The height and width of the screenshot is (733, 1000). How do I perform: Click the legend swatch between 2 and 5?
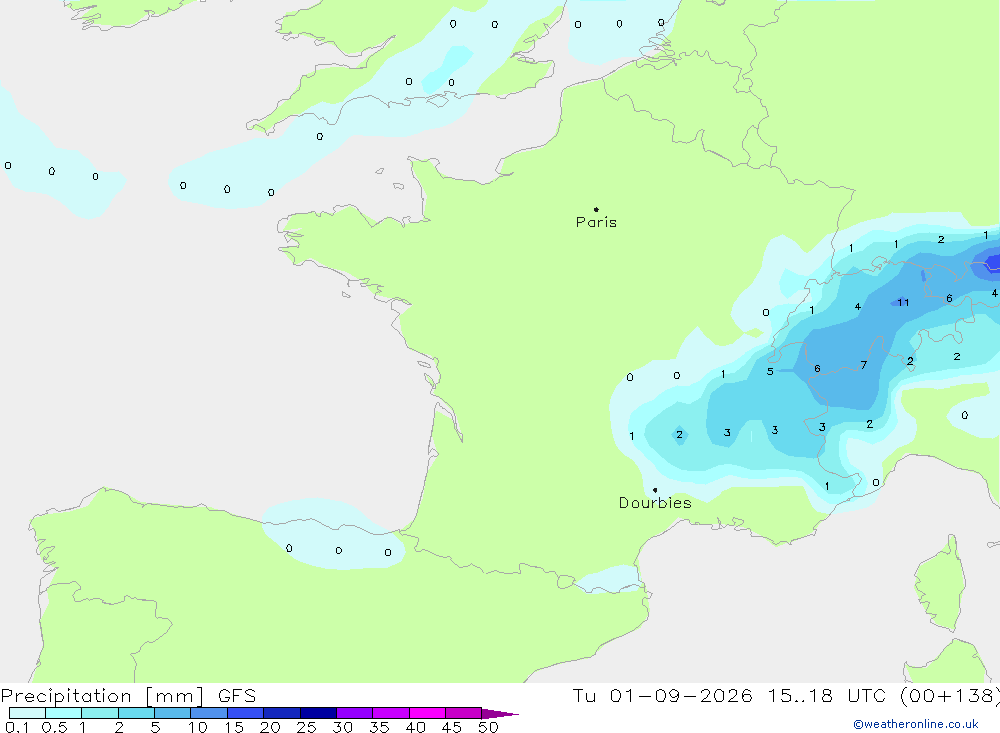136,713
